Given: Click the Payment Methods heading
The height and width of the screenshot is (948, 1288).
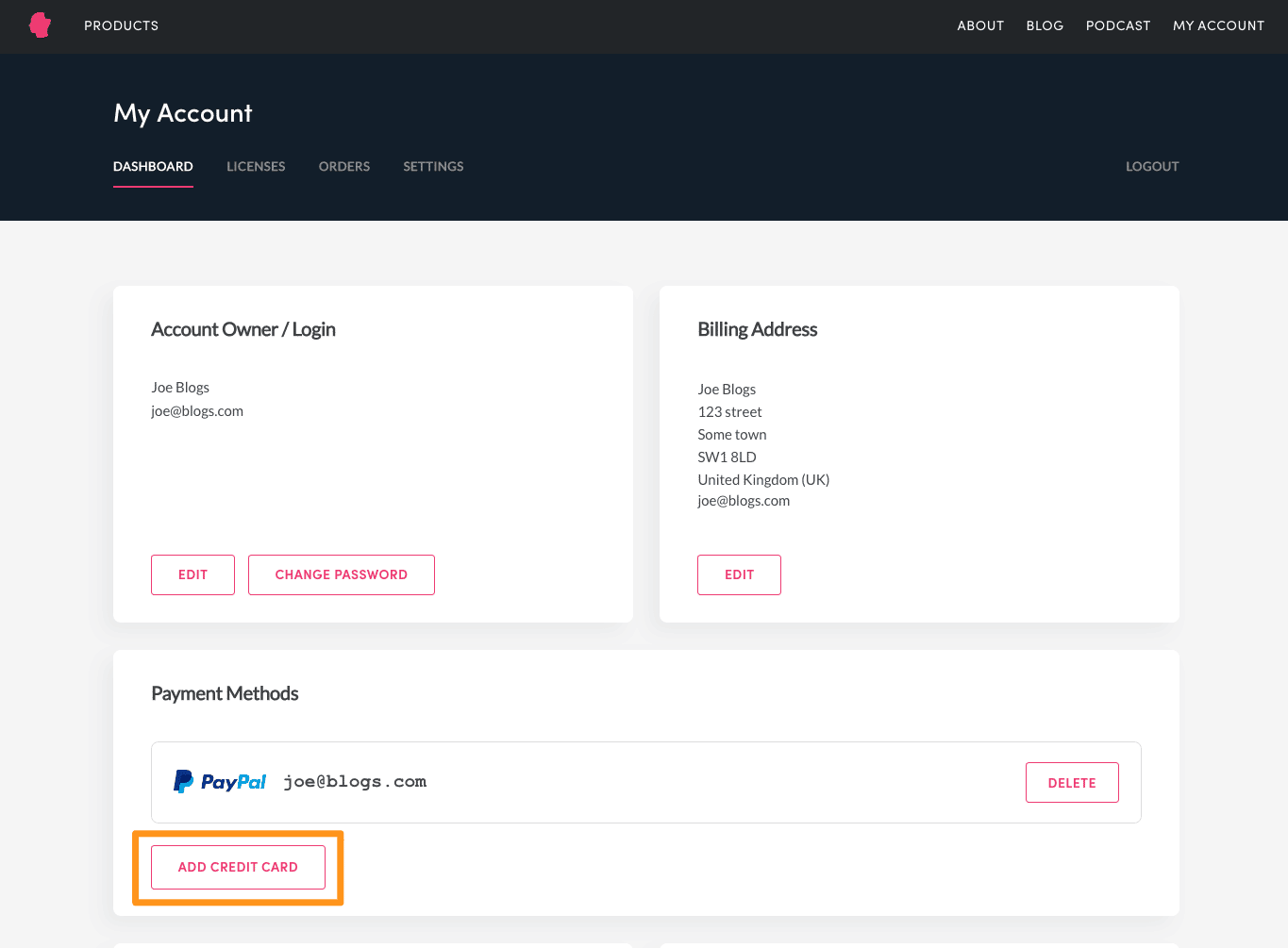Looking at the screenshot, I should (x=225, y=693).
